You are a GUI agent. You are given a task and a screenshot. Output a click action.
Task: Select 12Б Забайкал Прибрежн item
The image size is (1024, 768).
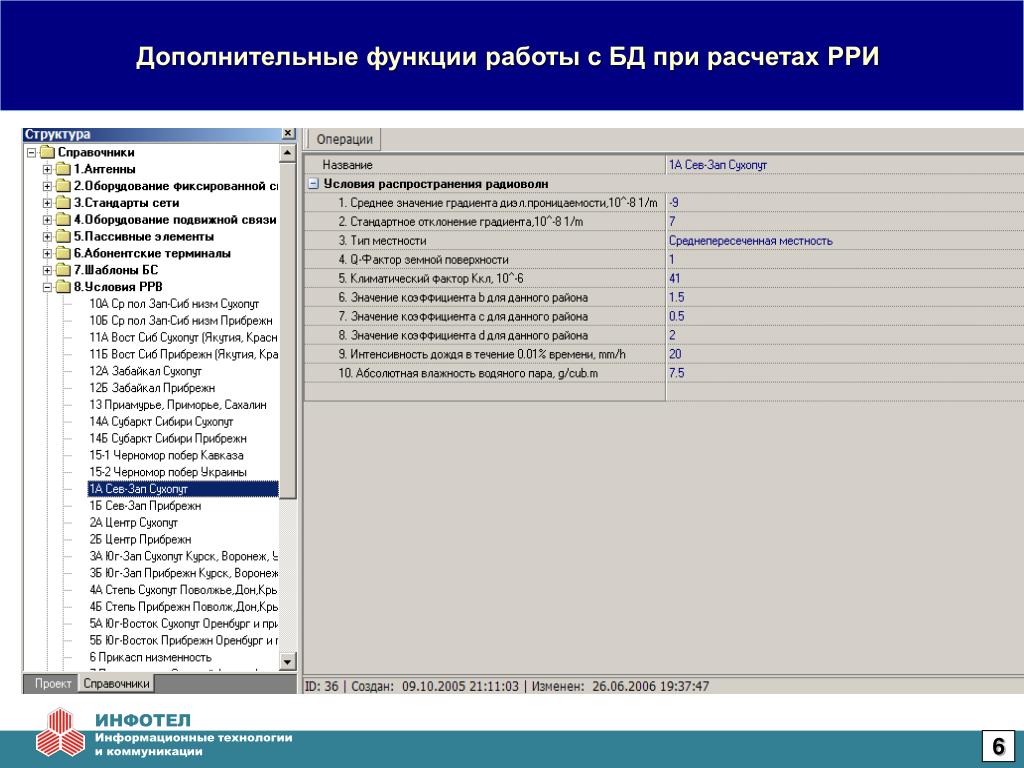[152, 389]
